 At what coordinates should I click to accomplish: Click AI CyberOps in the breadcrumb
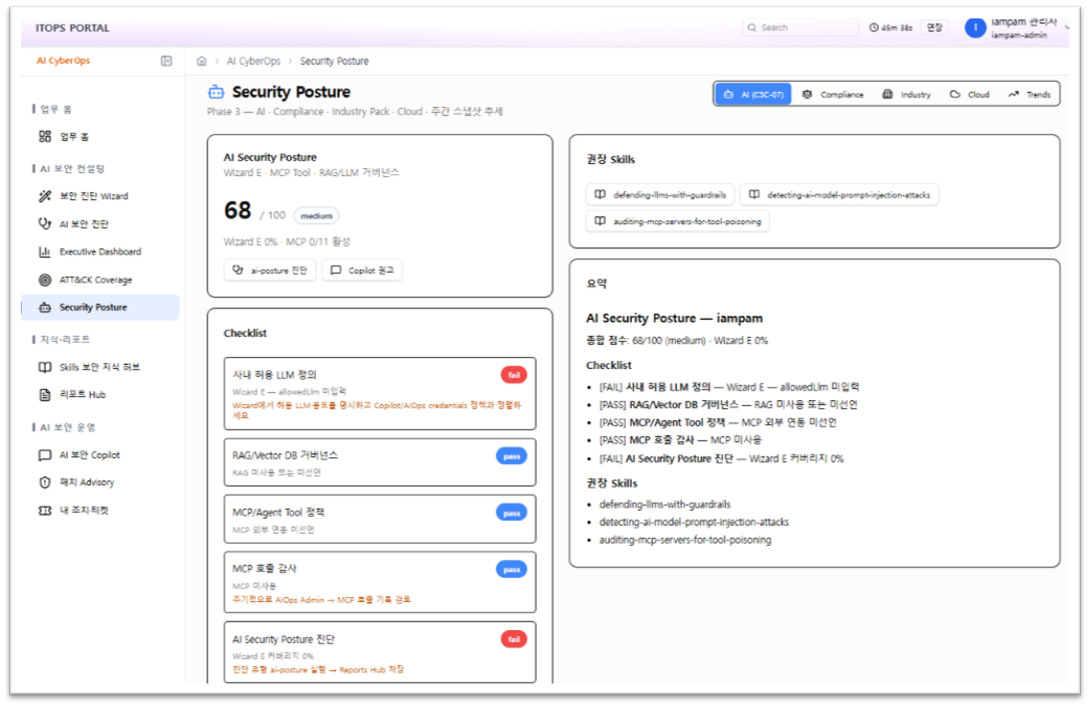coord(254,61)
